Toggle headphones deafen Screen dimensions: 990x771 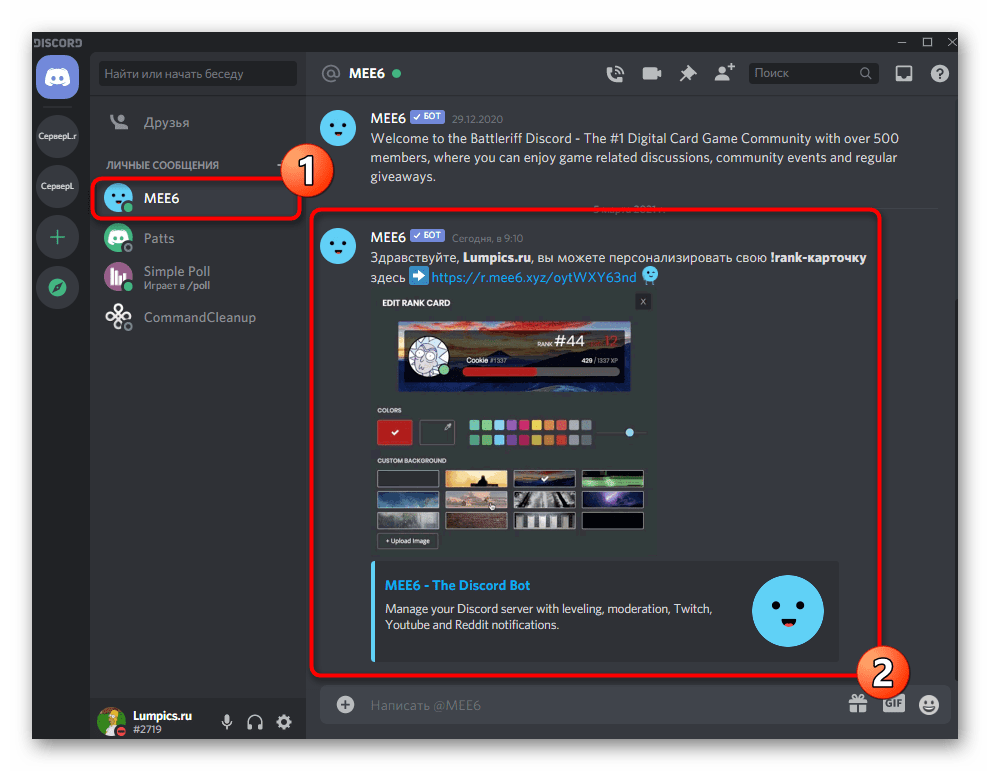(255, 722)
